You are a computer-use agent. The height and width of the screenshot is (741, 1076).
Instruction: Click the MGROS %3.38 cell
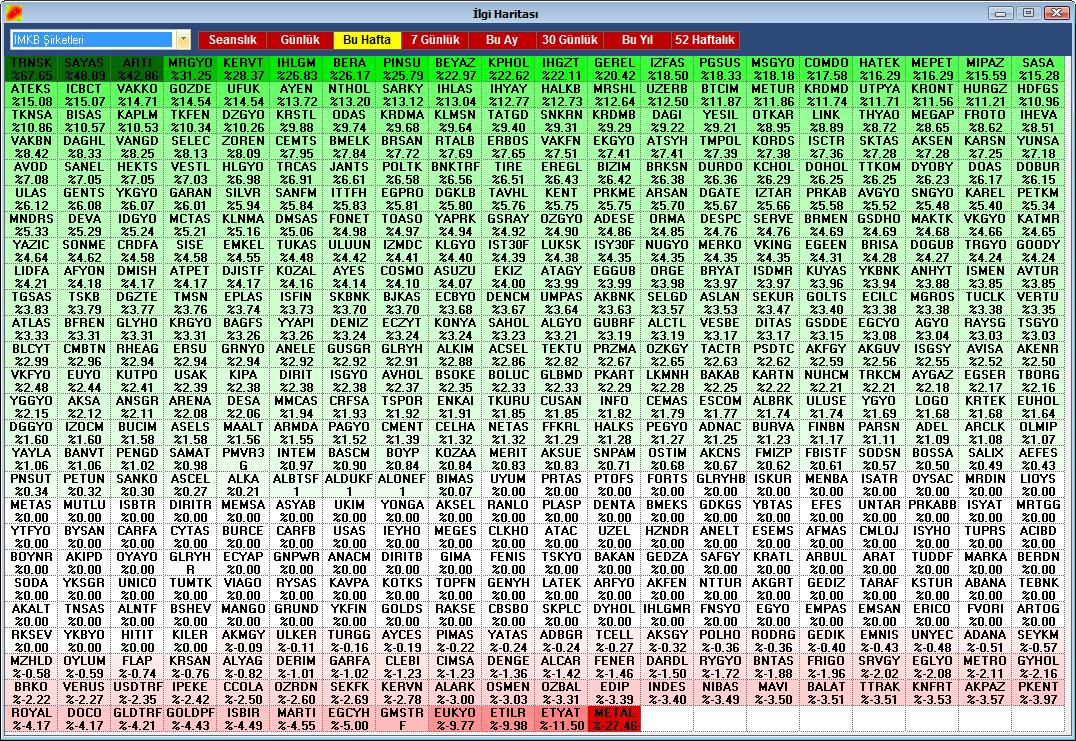[932, 303]
